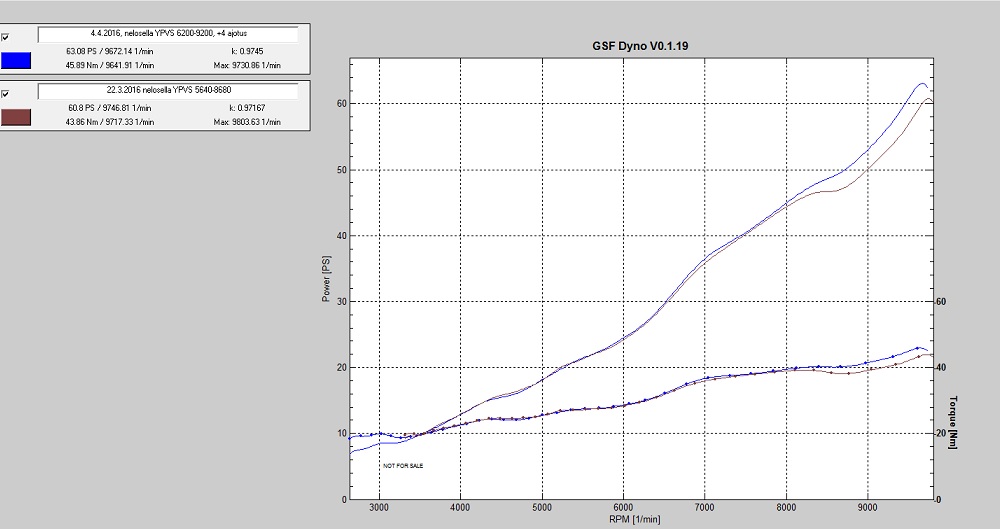Click the Torque [Nm] axis label
1001x529 pixels.
pyautogui.click(x=955, y=422)
